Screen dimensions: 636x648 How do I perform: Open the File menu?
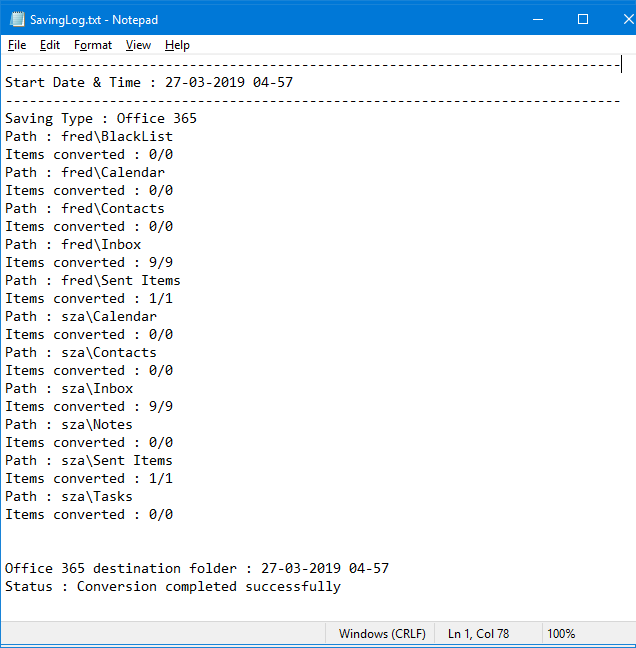tap(17, 45)
